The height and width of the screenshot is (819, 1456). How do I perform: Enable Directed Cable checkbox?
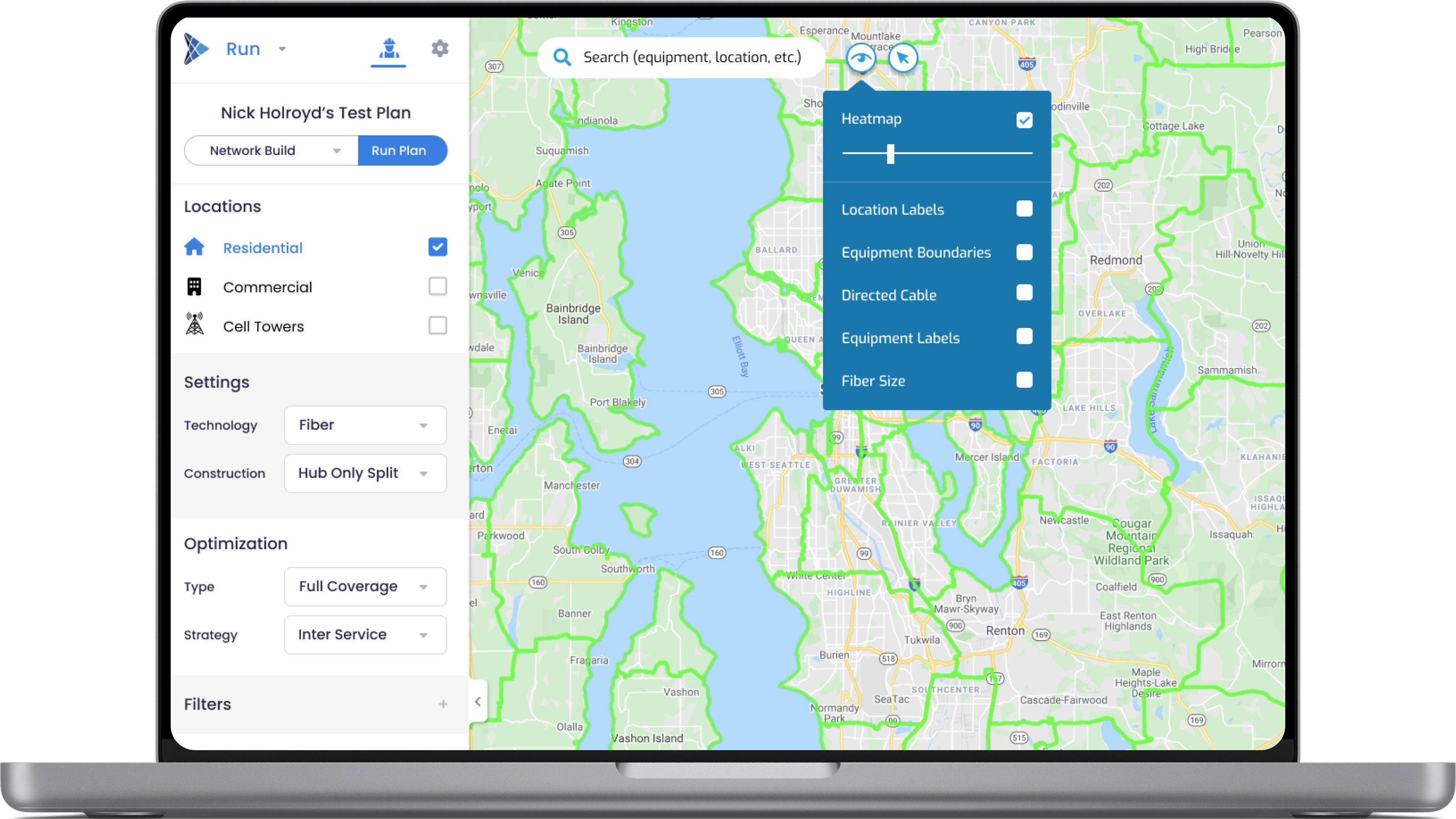pyautogui.click(x=1024, y=293)
